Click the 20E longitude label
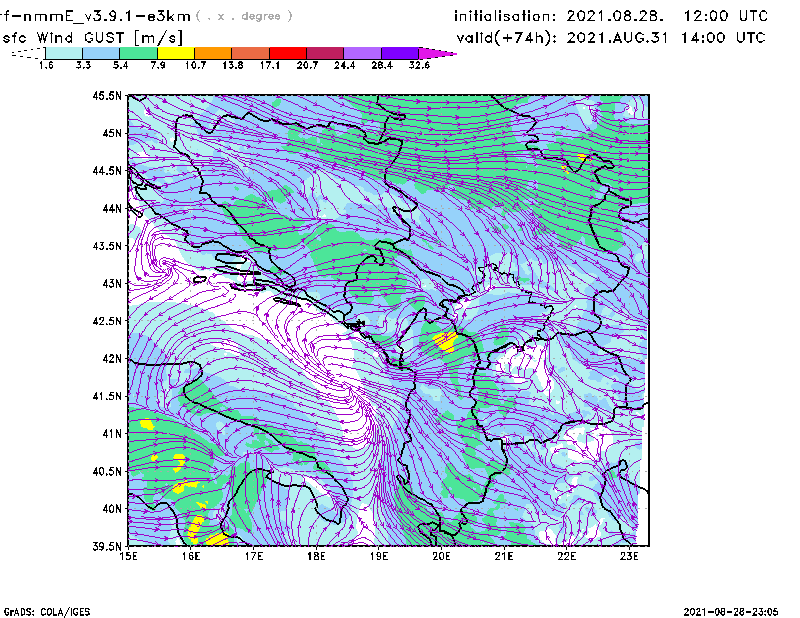 click(x=441, y=556)
